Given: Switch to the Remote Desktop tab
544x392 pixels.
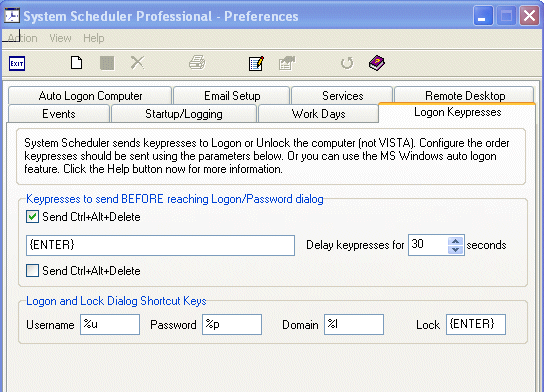Looking at the screenshot, I should pyautogui.click(x=465, y=95).
